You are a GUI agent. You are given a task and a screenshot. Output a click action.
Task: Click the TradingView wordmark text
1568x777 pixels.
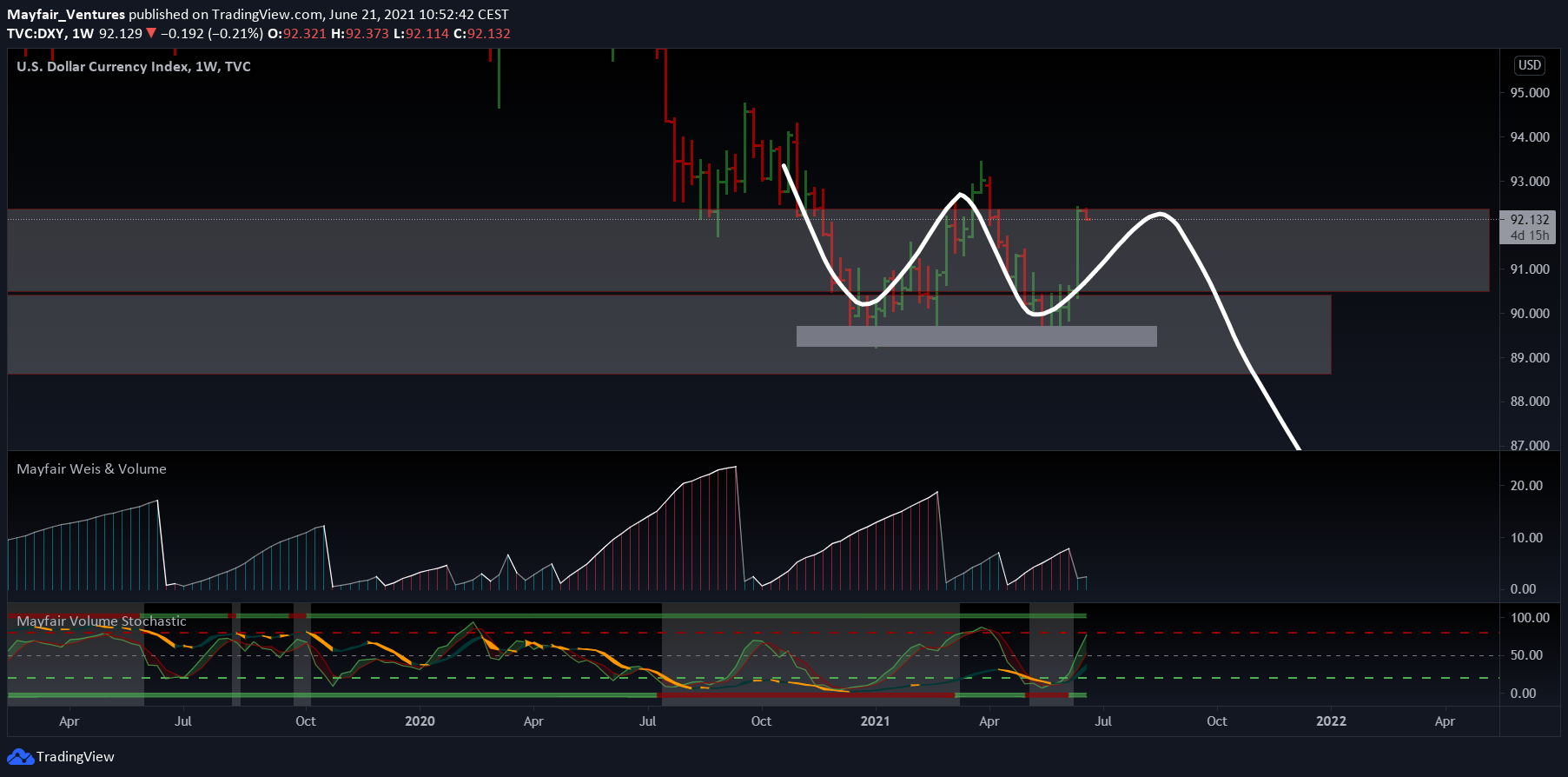click(x=76, y=757)
